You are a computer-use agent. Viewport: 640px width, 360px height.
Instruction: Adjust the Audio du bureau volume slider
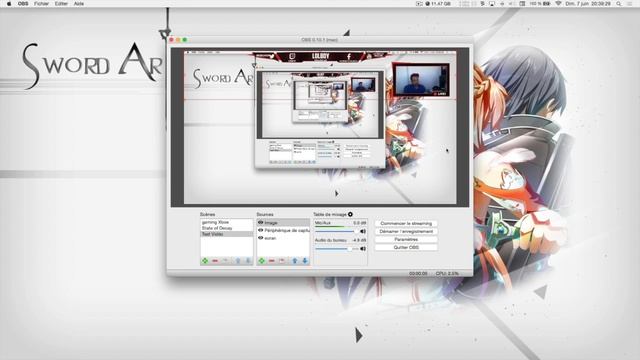pyautogui.click(x=336, y=249)
